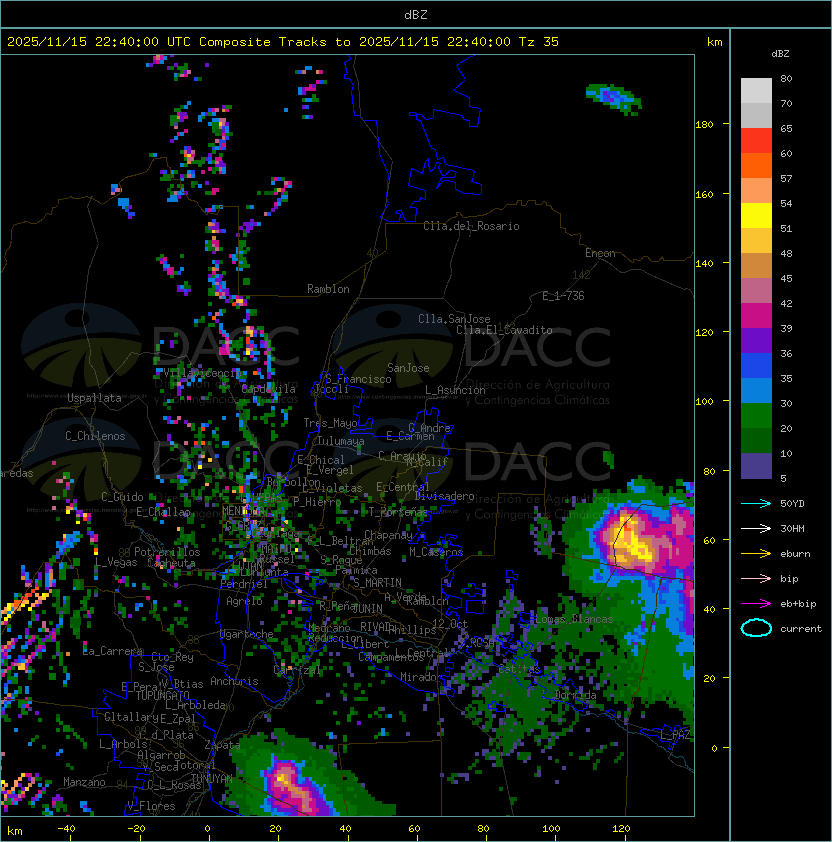Screen dimensions: 832x842
Task: Click the '50YD' legend label
Action: 792,503
